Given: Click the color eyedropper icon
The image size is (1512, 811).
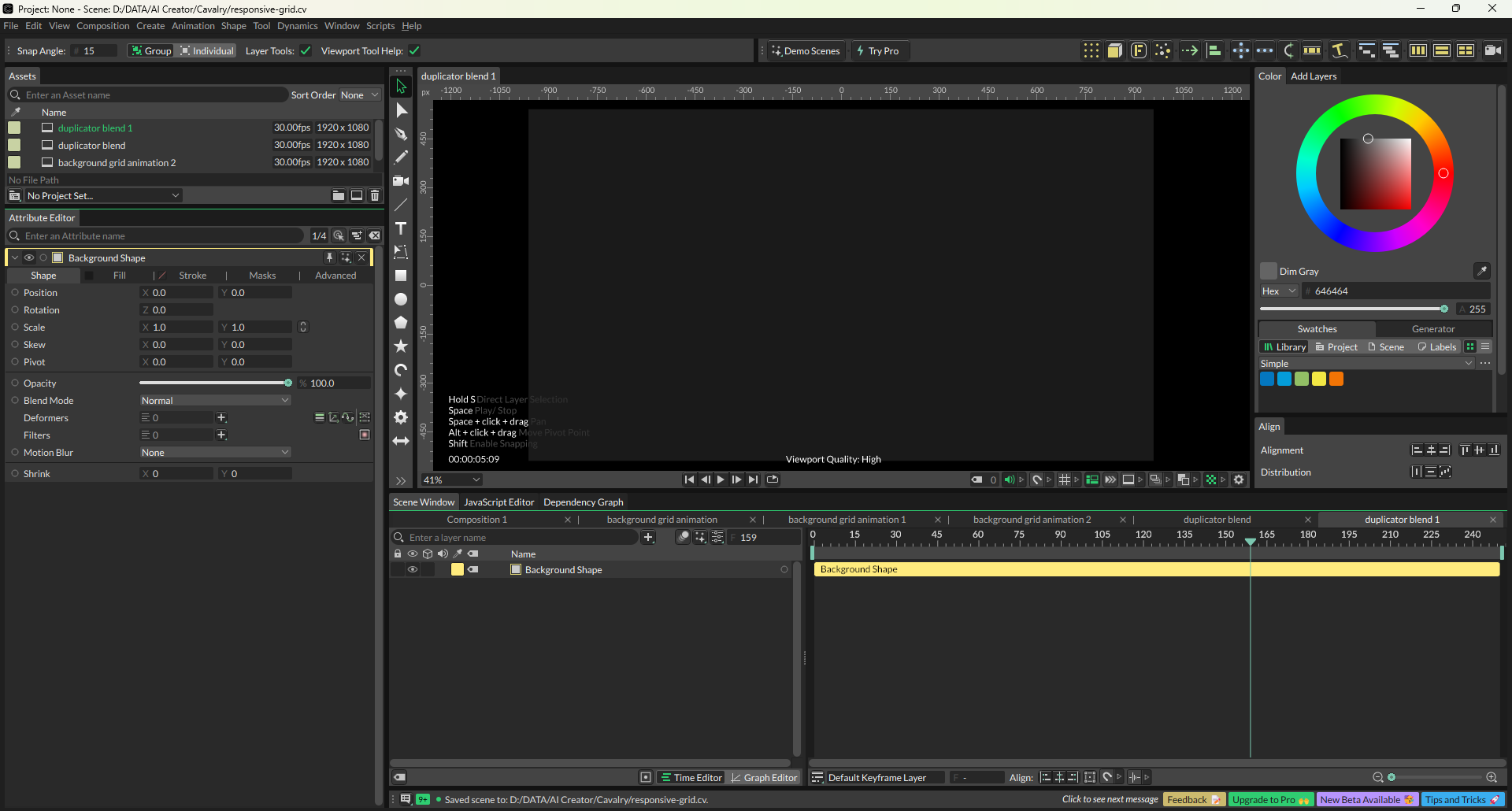Looking at the screenshot, I should click(1481, 271).
